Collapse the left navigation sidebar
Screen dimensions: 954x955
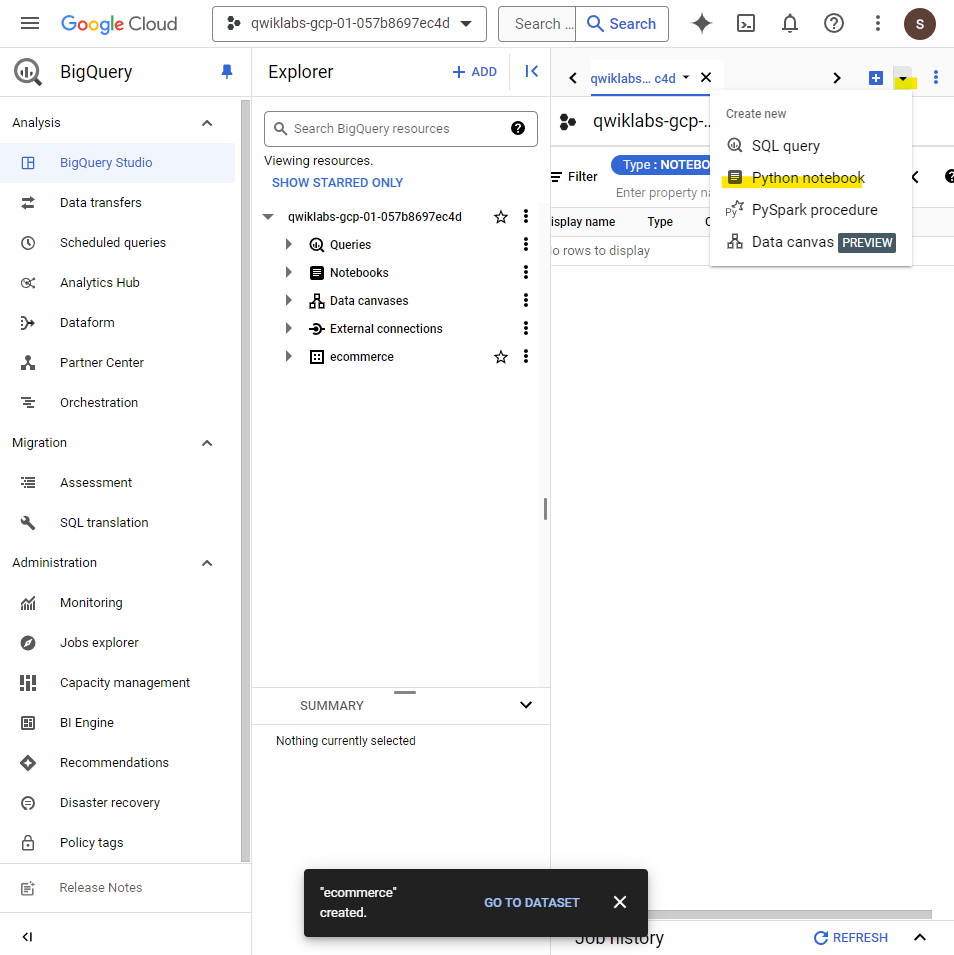click(x=27, y=937)
